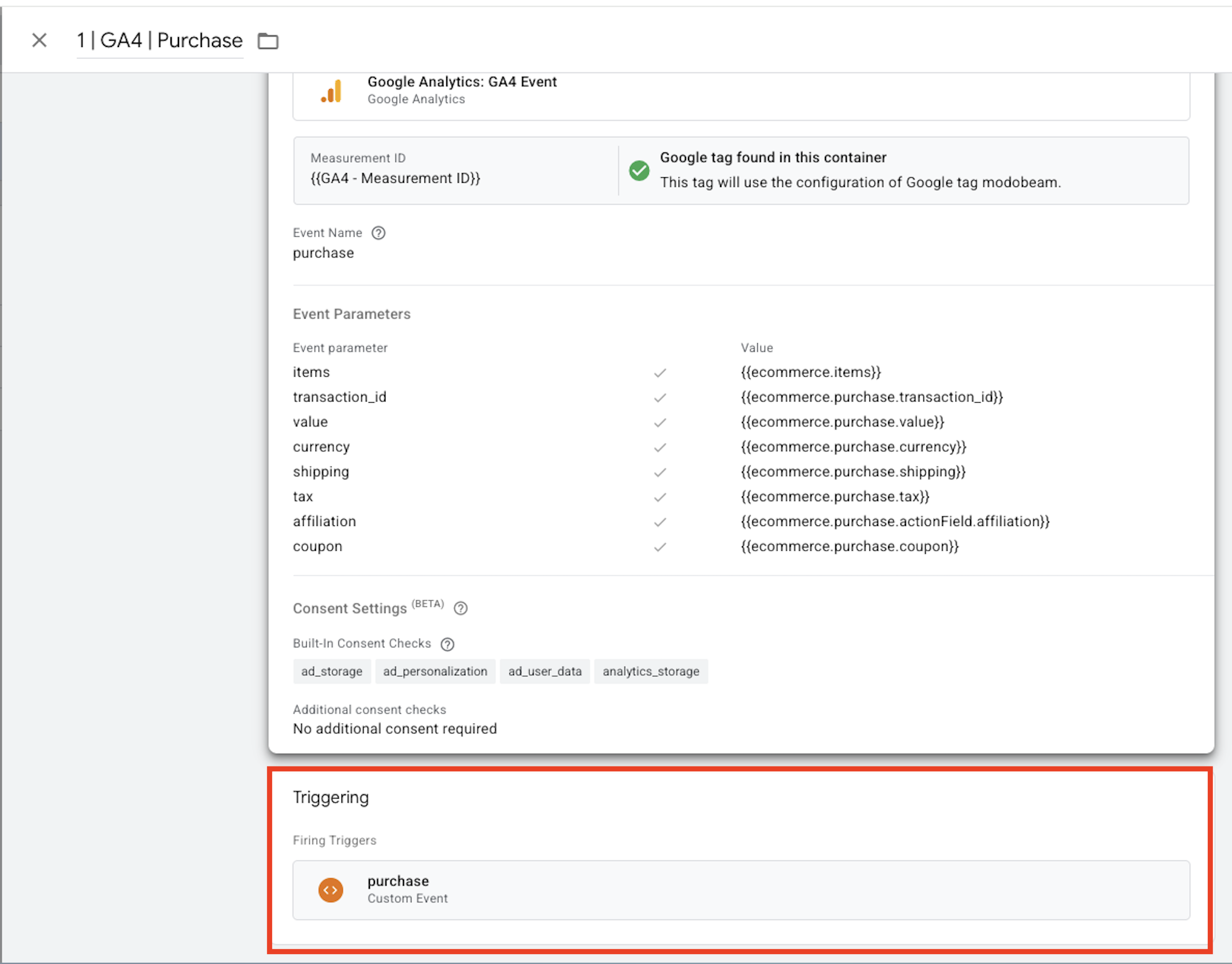Image resolution: width=1232 pixels, height=964 pixels.
Task: Select the analytics_storage consent chip
Action: coord(650,672)
